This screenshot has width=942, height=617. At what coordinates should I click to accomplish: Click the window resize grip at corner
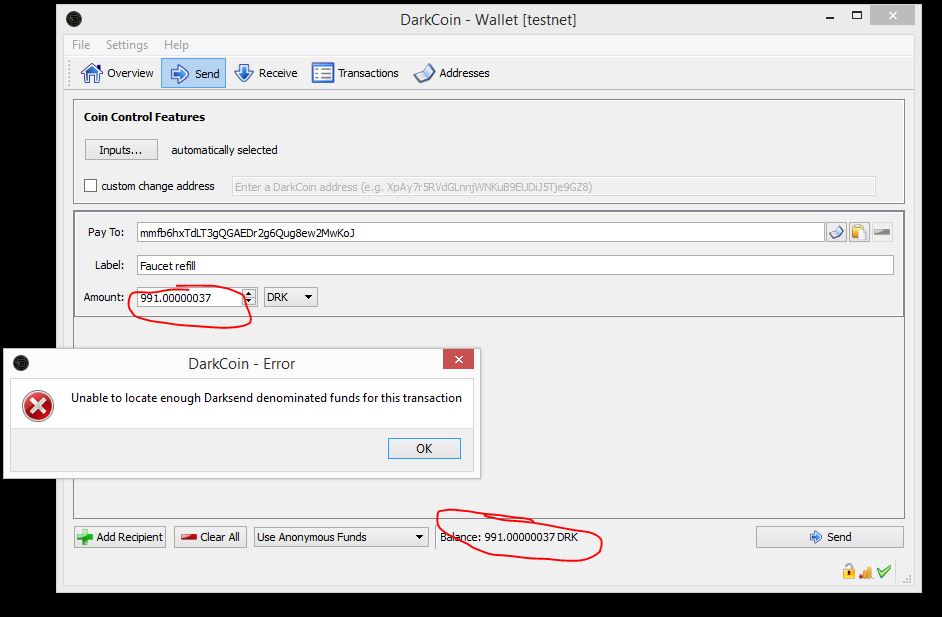[907, 579]
